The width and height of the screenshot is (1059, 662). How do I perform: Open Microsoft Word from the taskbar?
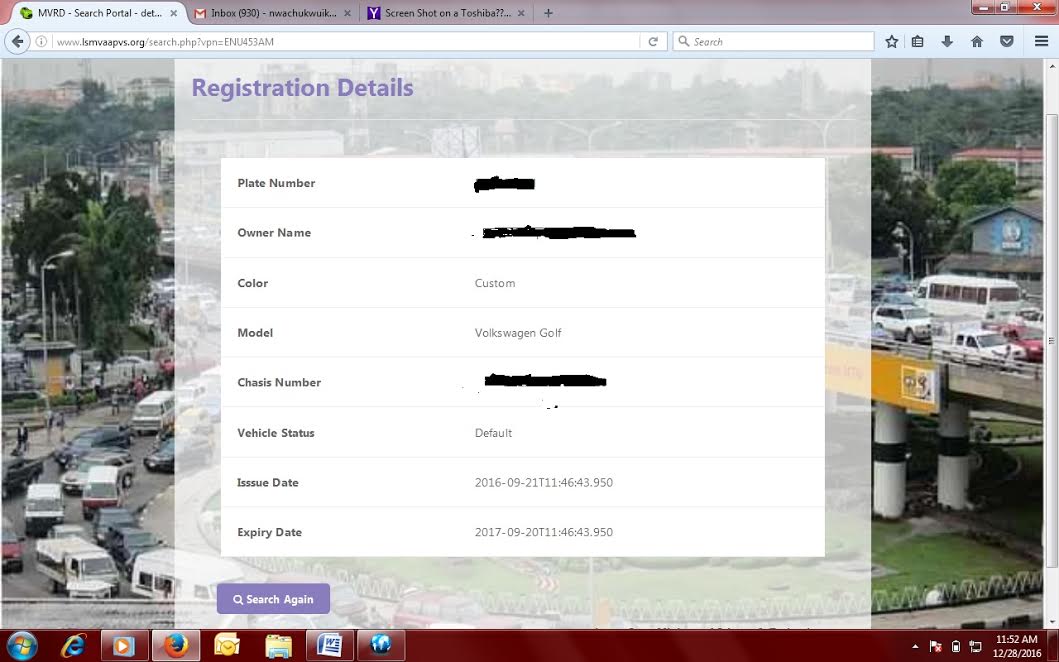tap(329, 645)
